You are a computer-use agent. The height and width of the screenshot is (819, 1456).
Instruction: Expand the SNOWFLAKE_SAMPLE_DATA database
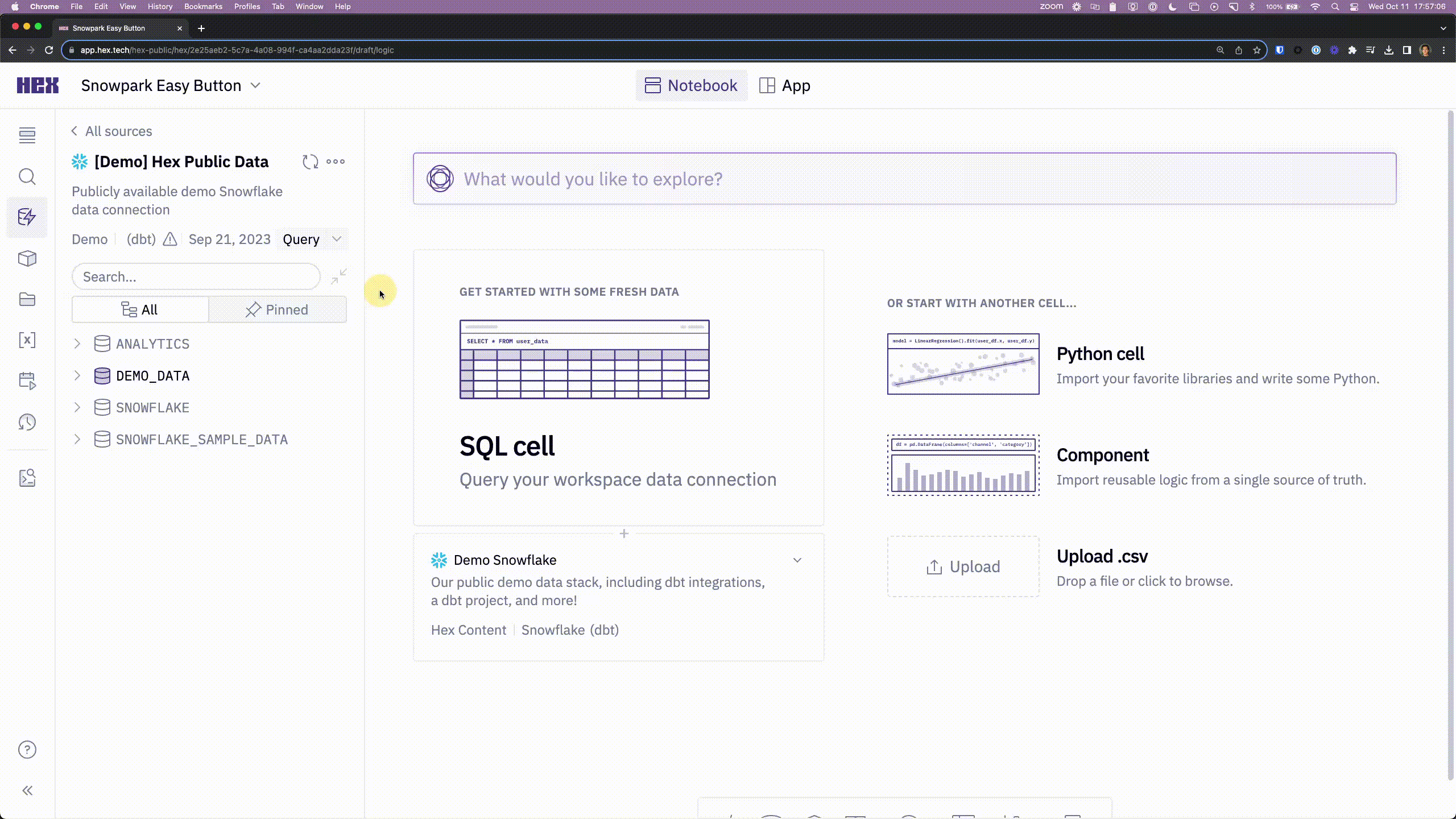tap(77, 439)
